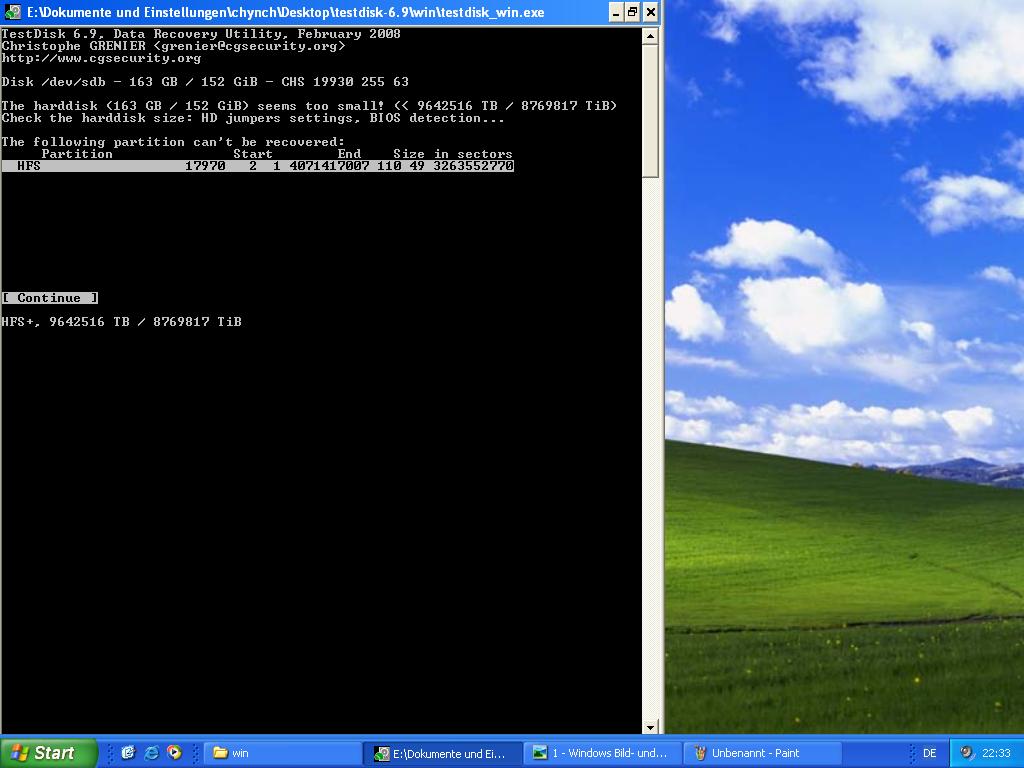
Task: Click the Disk /dev/sdb info line
Action: tap(205, 82)
